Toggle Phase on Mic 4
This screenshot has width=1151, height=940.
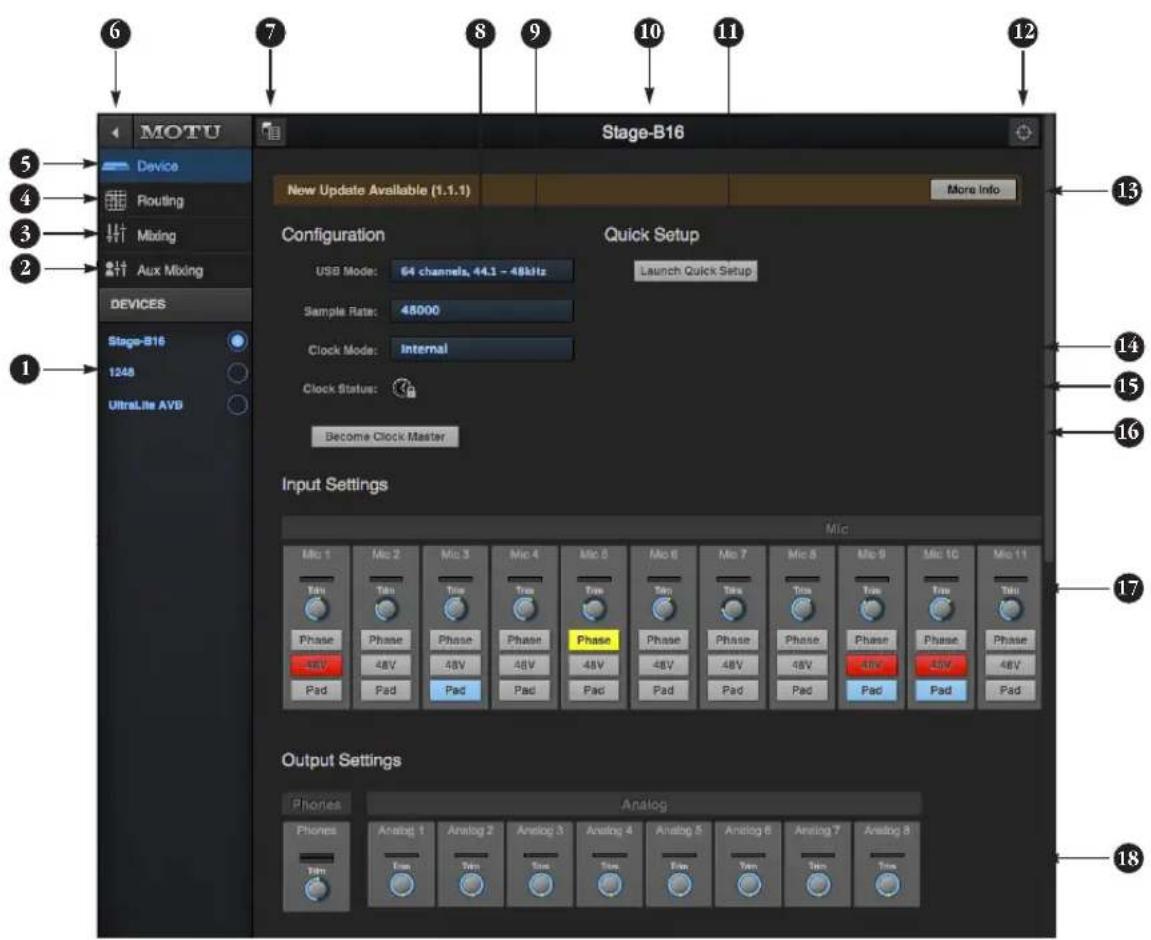524,640
